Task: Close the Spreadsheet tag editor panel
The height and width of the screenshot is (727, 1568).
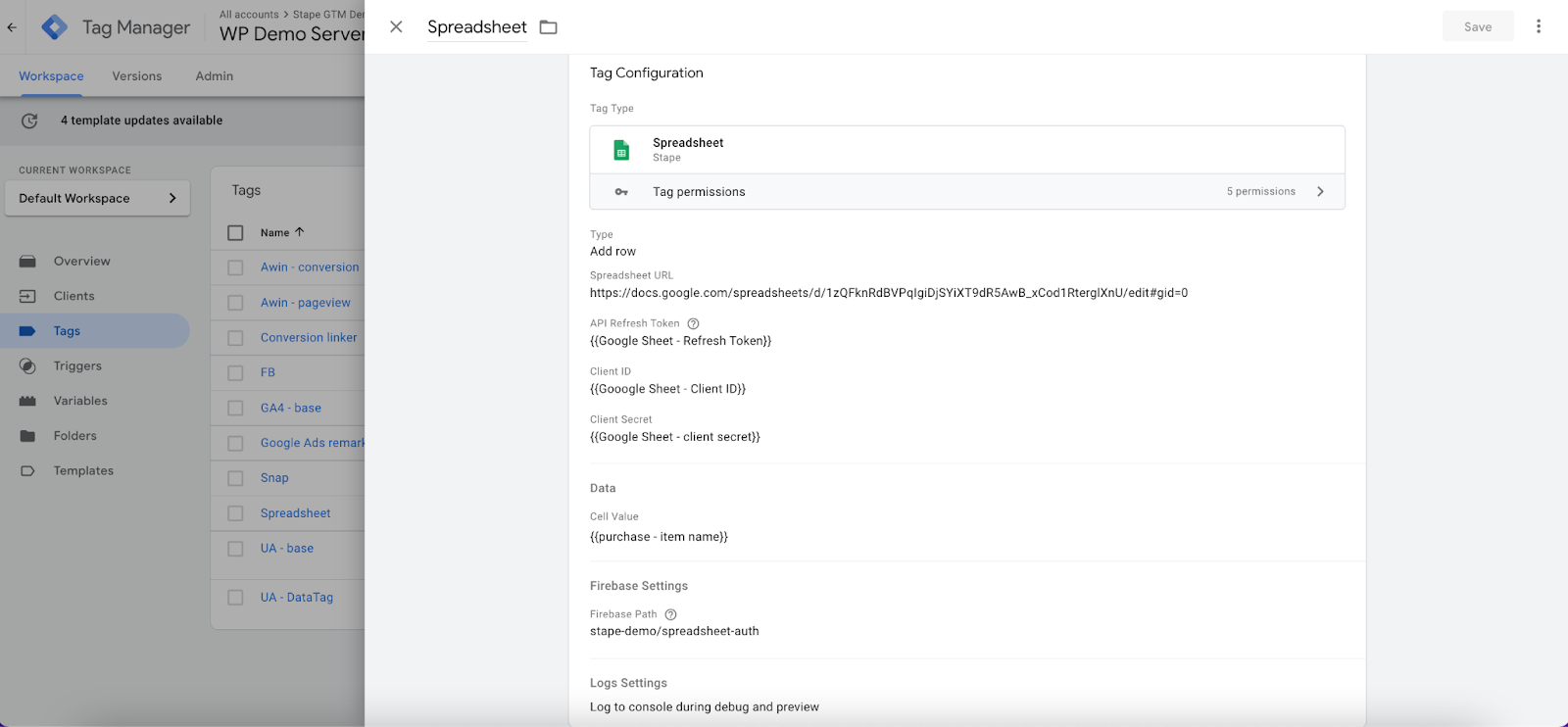Action: [x=396, y=27]
